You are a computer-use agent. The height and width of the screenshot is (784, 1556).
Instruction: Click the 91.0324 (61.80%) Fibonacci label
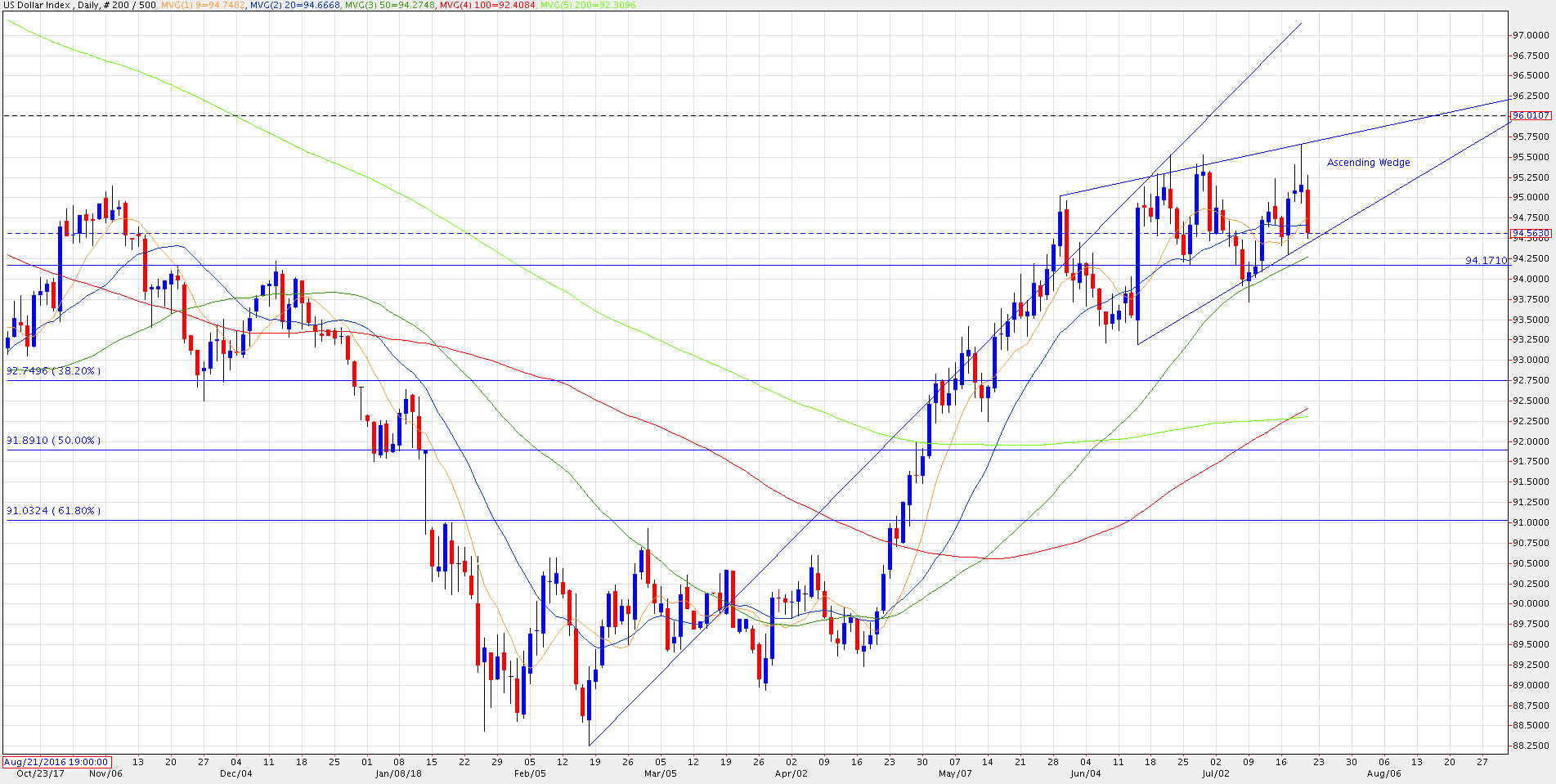pyautogui.click(x=54, y=510)
